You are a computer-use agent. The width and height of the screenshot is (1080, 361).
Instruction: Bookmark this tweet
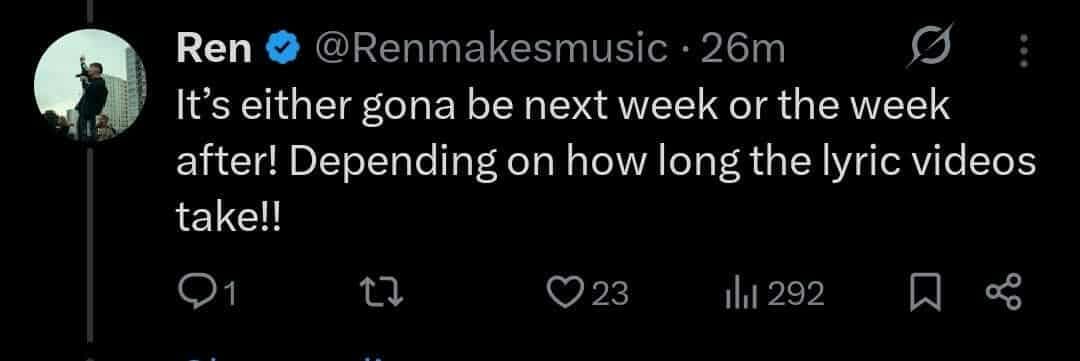(x=926, y=295)
